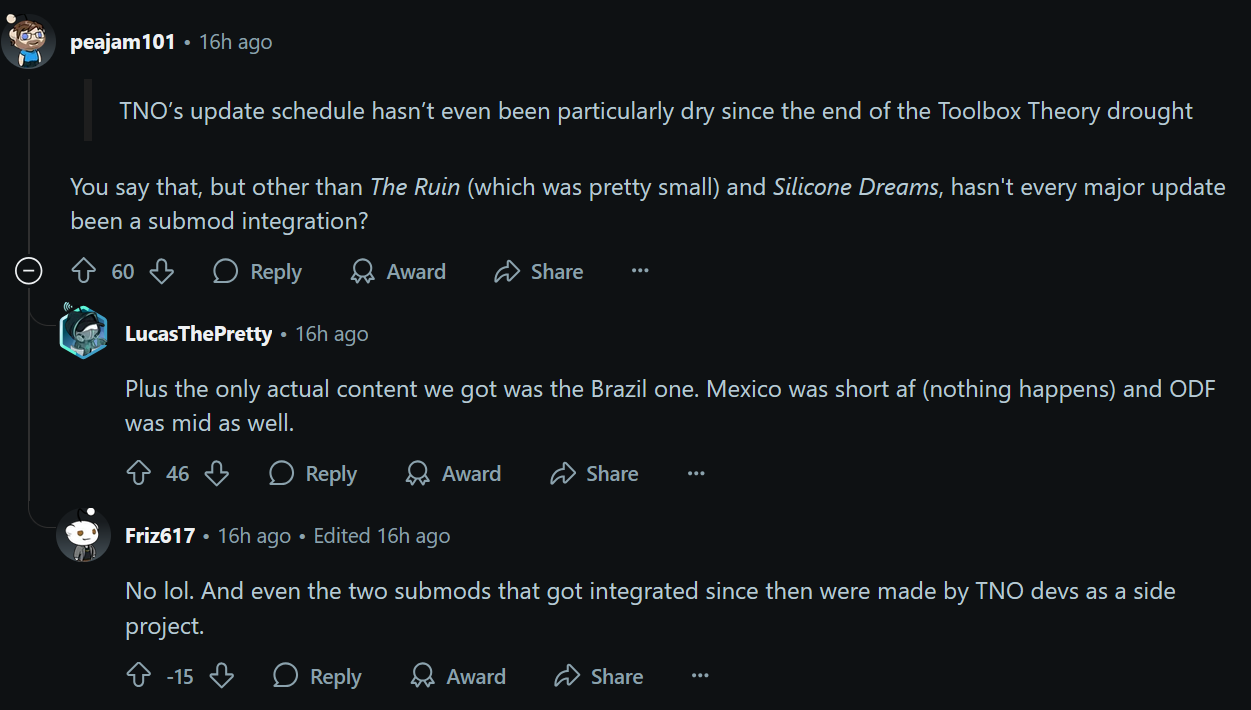Upvote LucasThePretty's comment
The image size is (1251, 710).
coord(139,473)
